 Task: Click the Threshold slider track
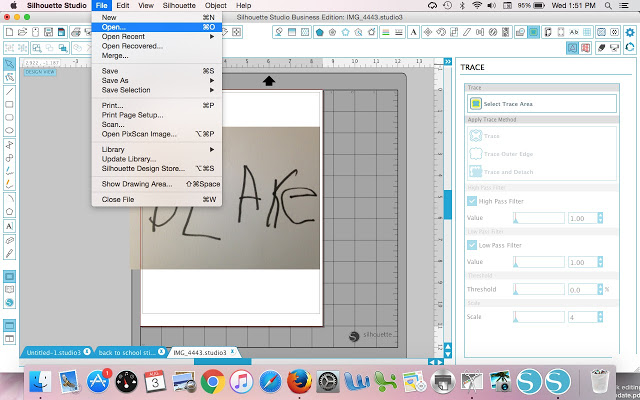pos(539,289)
